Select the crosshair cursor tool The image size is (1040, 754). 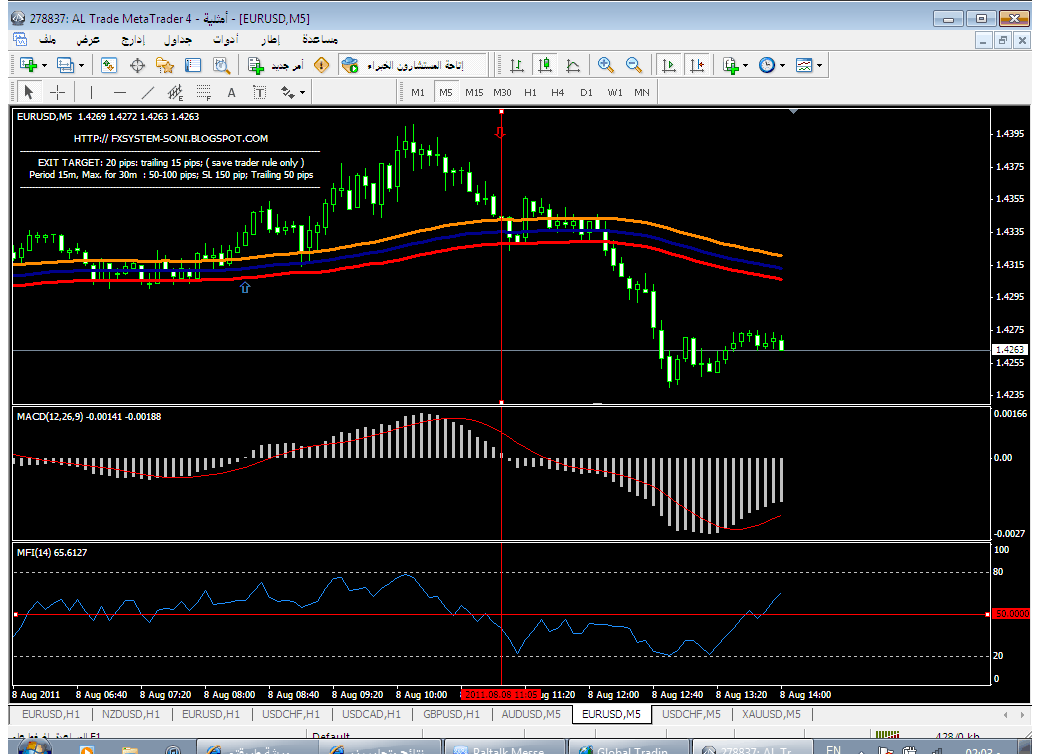tap(58, 92)
